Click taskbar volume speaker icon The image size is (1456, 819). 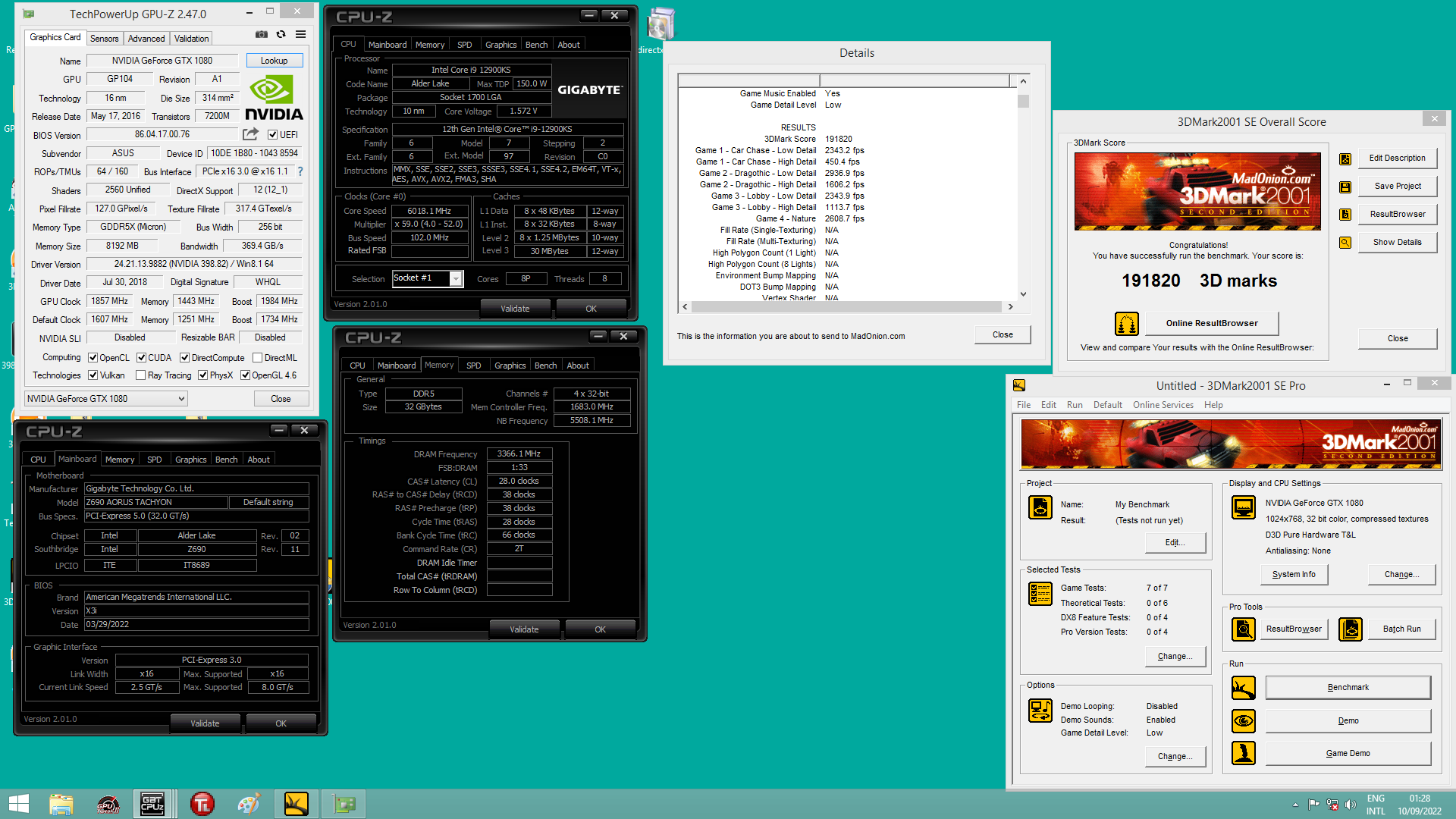point(1350,805)
